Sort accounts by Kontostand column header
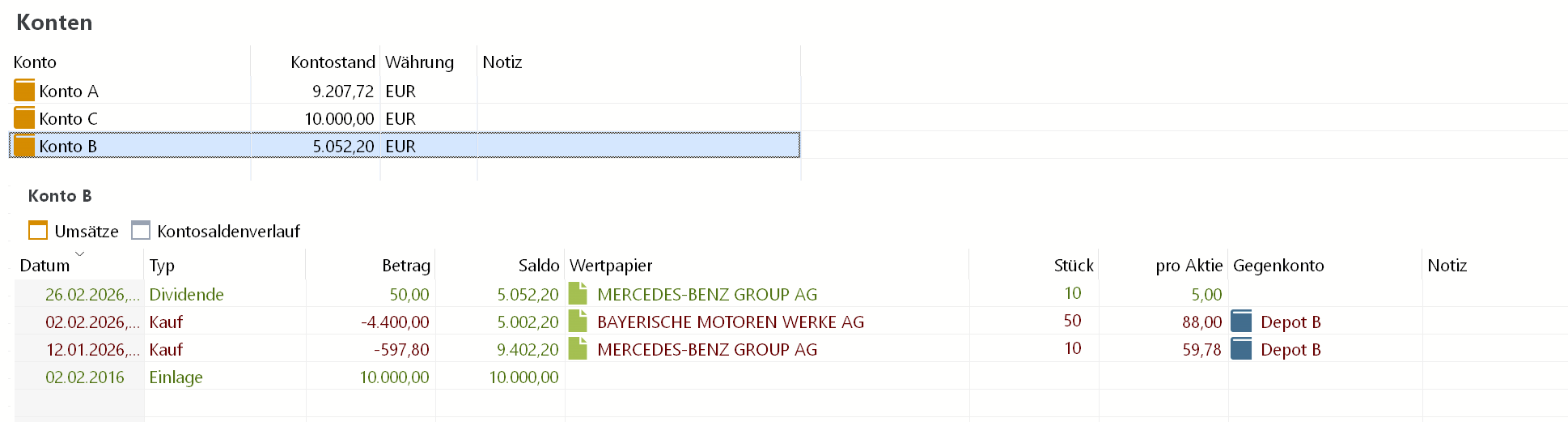1568x422 pixels. 333,62
